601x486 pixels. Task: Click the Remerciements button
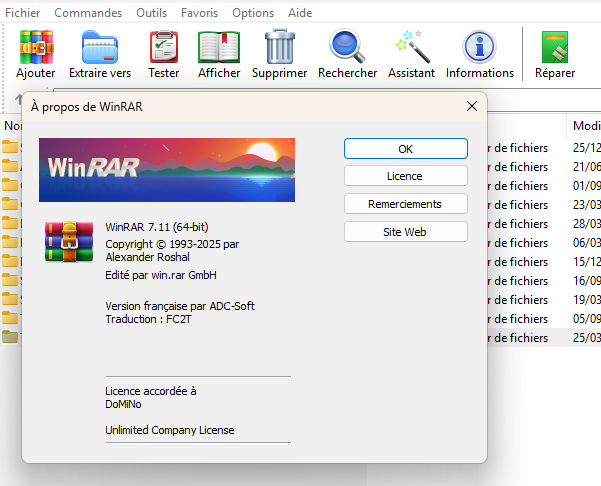click(406, 204)
